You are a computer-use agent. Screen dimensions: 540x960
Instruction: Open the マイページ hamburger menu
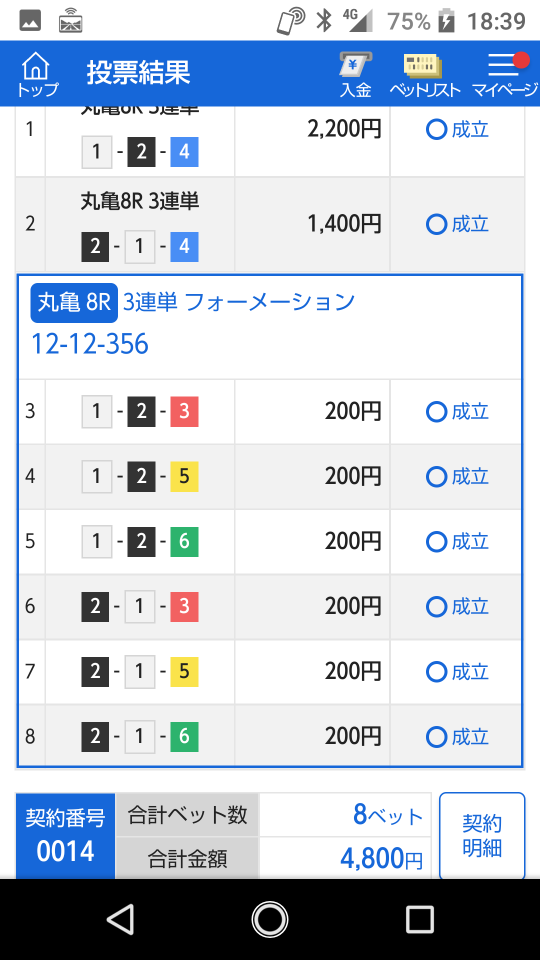[x=504, y=74]
